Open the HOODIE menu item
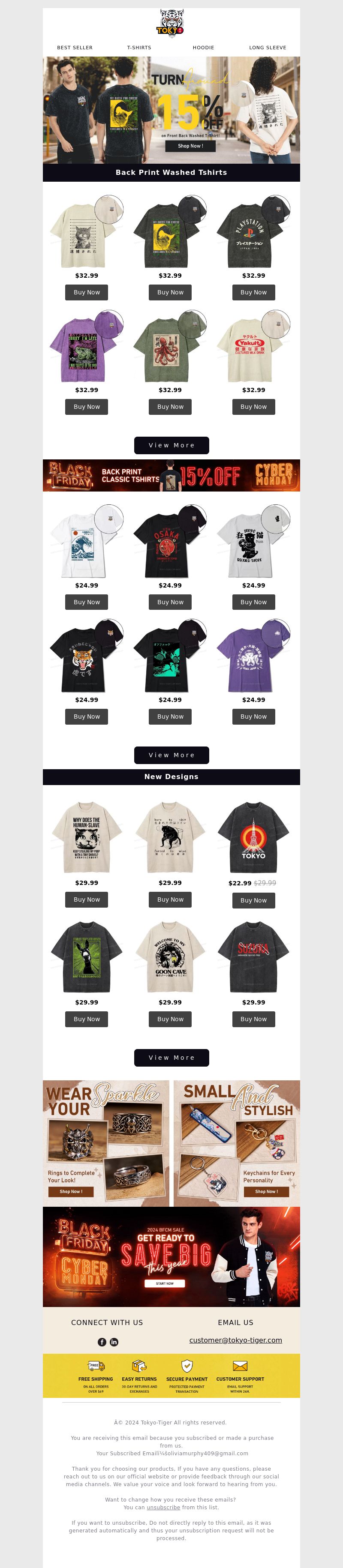Image resolution: width=343 pixels, height=1568 pixels. [204, 48]
